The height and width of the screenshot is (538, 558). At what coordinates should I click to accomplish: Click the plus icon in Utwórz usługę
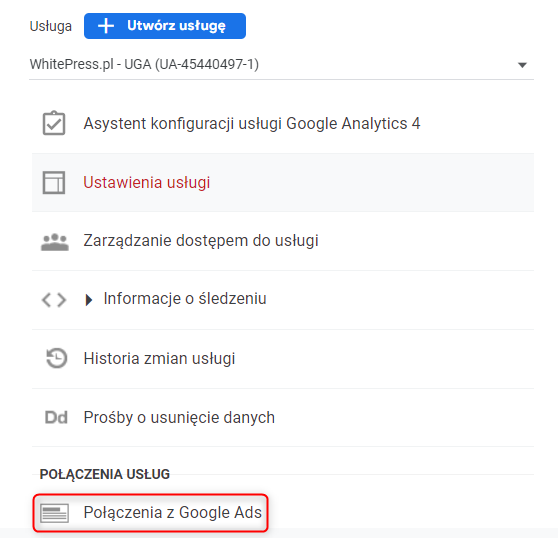[106, 26]
